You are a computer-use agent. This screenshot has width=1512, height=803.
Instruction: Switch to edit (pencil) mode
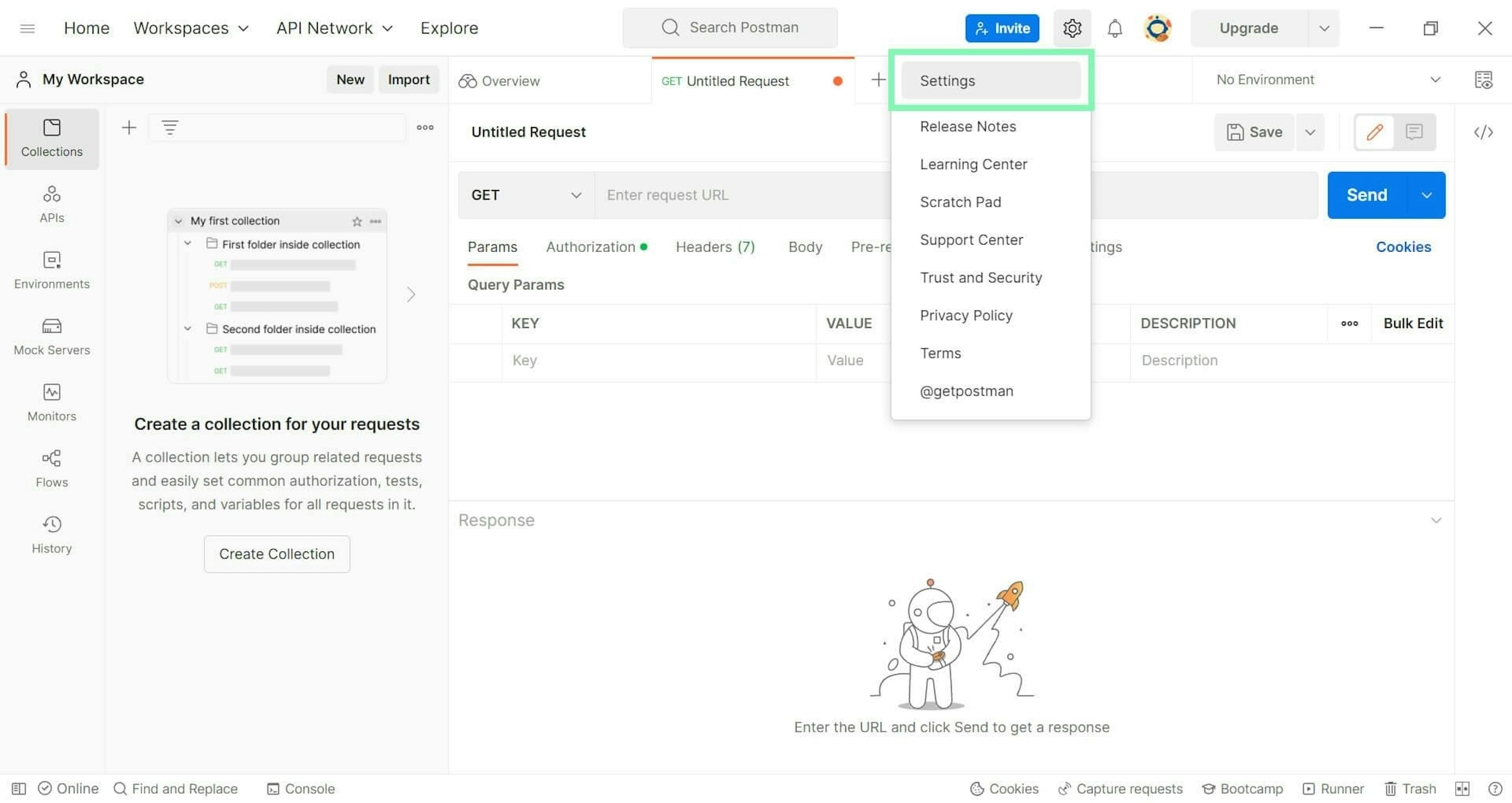click(x=1375, y=132)
